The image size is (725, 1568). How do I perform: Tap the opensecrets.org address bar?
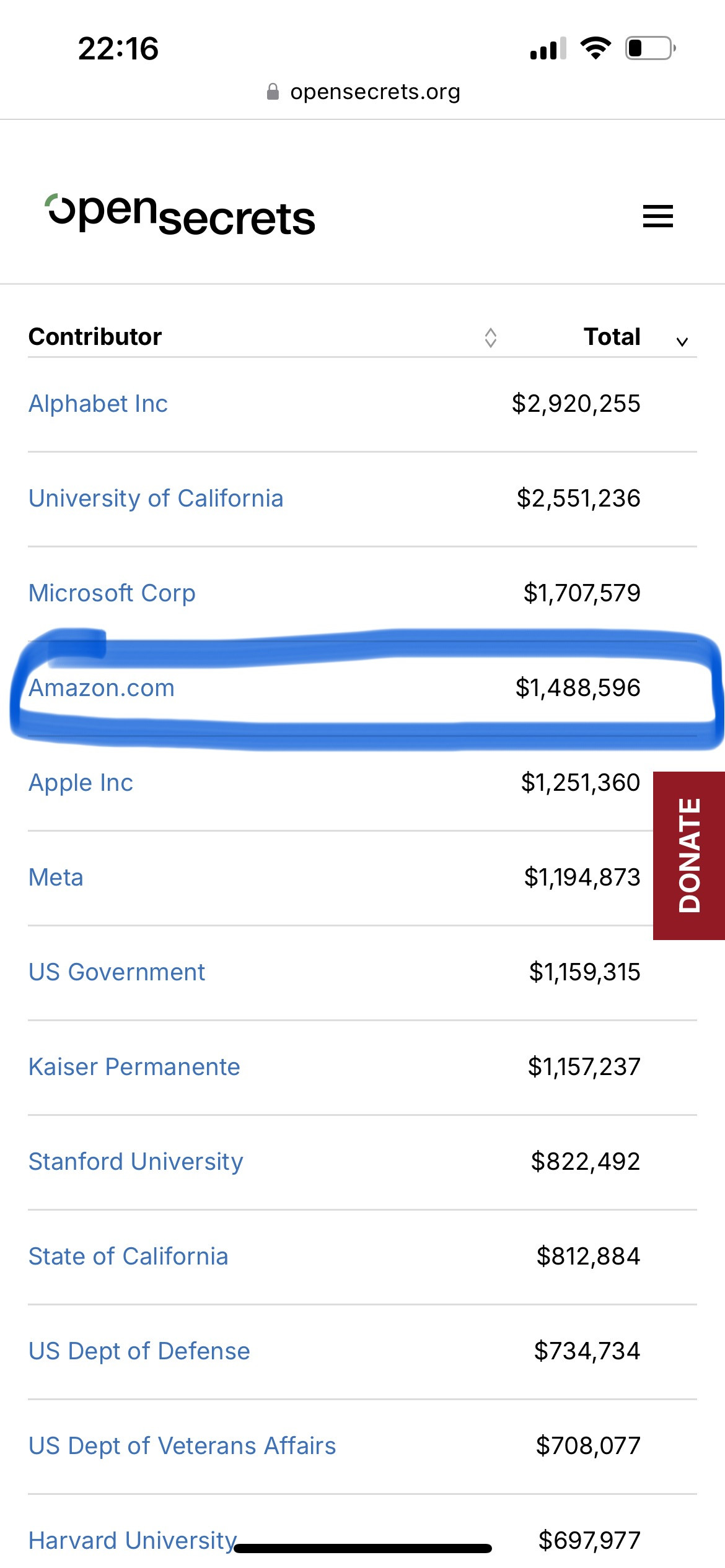click(x=374, y=92)
